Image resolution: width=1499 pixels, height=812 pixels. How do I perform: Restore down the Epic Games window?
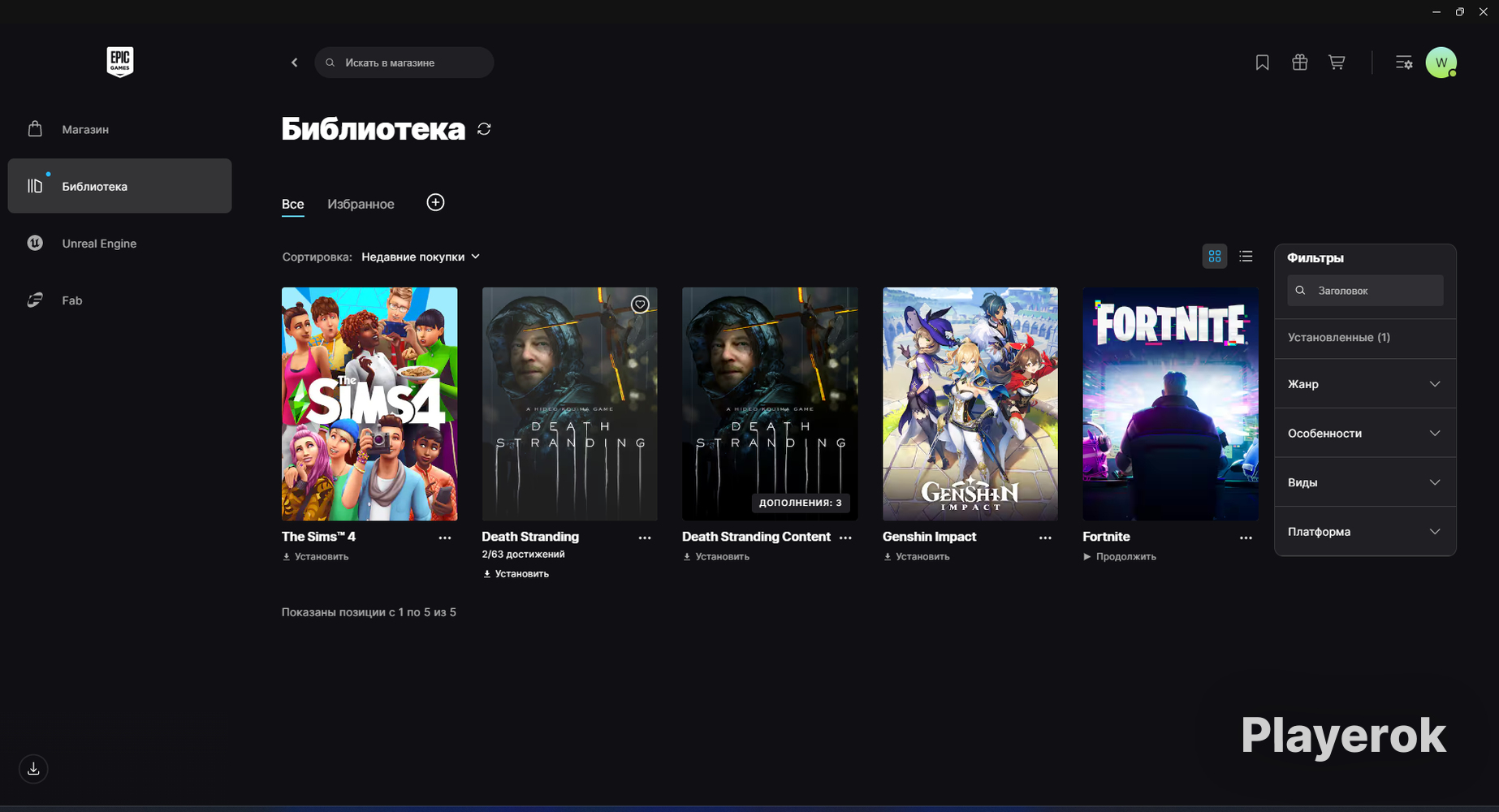pyautogui.click(x=1460, y=11)
